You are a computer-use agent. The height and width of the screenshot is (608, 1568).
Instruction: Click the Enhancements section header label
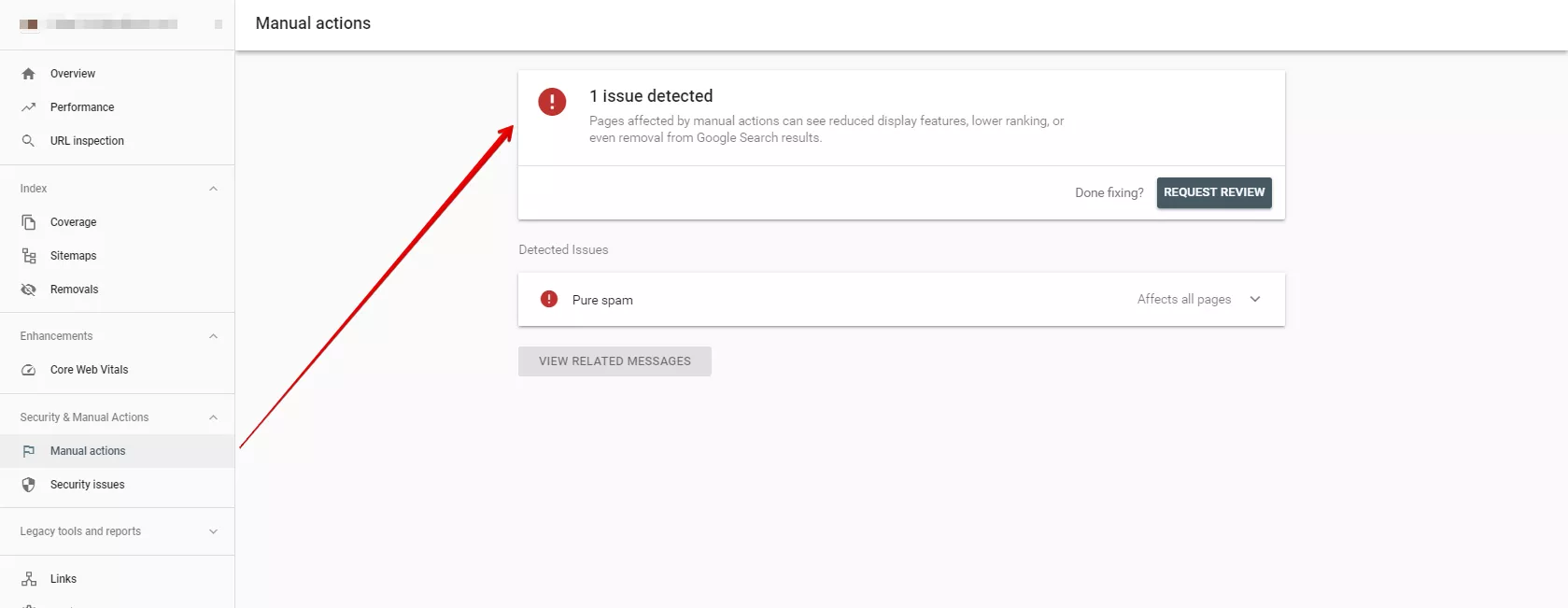pyautogui.click(x=56, y=336)
